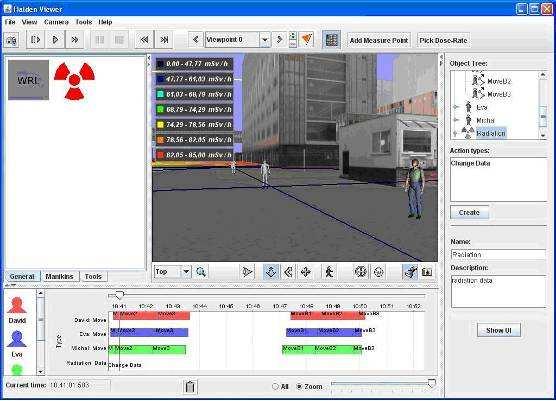Click the red radiation trefoil symbol
This screenshot has width=556, height=401.
74,80
